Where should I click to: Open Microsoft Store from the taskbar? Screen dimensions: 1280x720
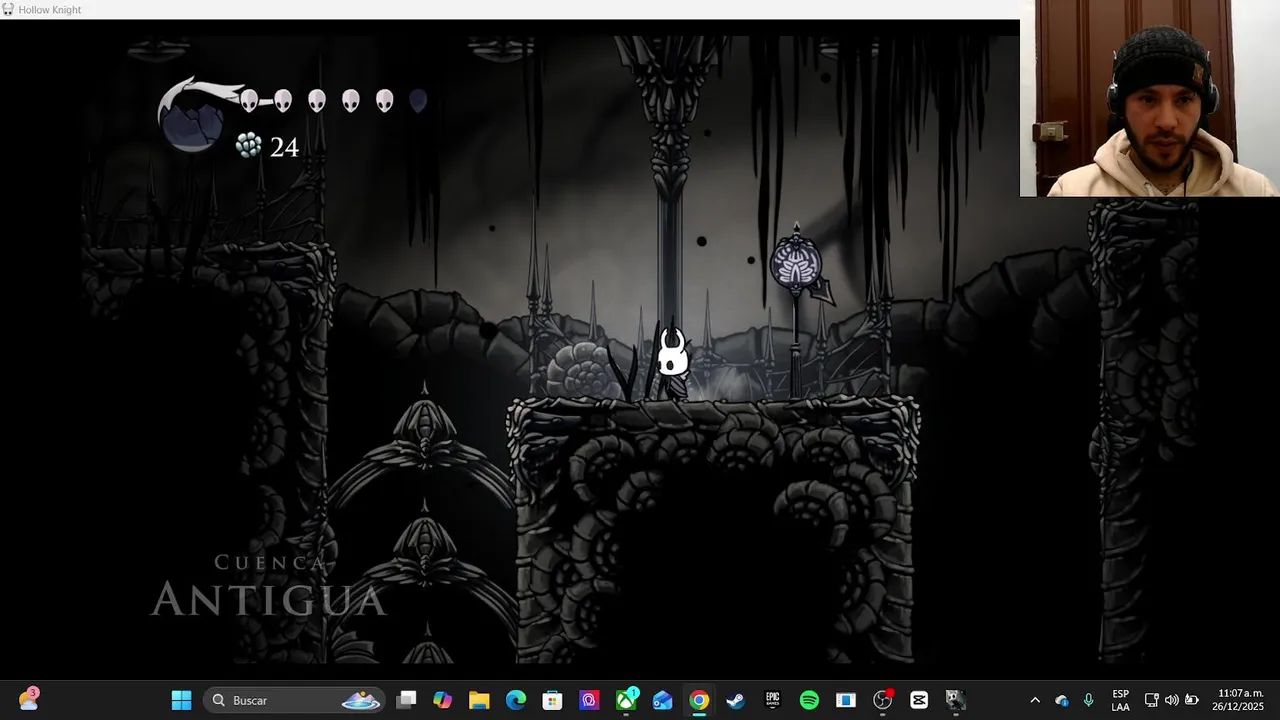point(552,700)
